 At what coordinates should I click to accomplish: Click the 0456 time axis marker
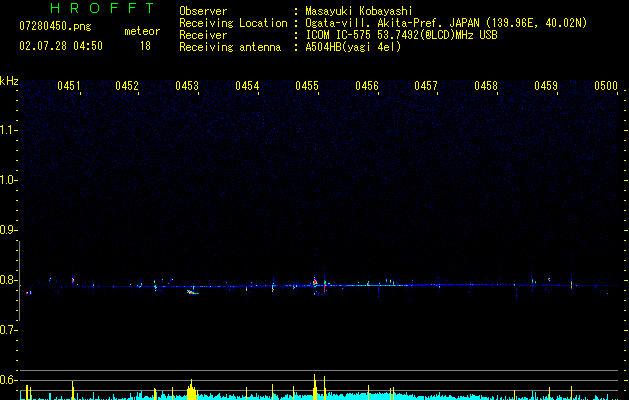point(367,86)
